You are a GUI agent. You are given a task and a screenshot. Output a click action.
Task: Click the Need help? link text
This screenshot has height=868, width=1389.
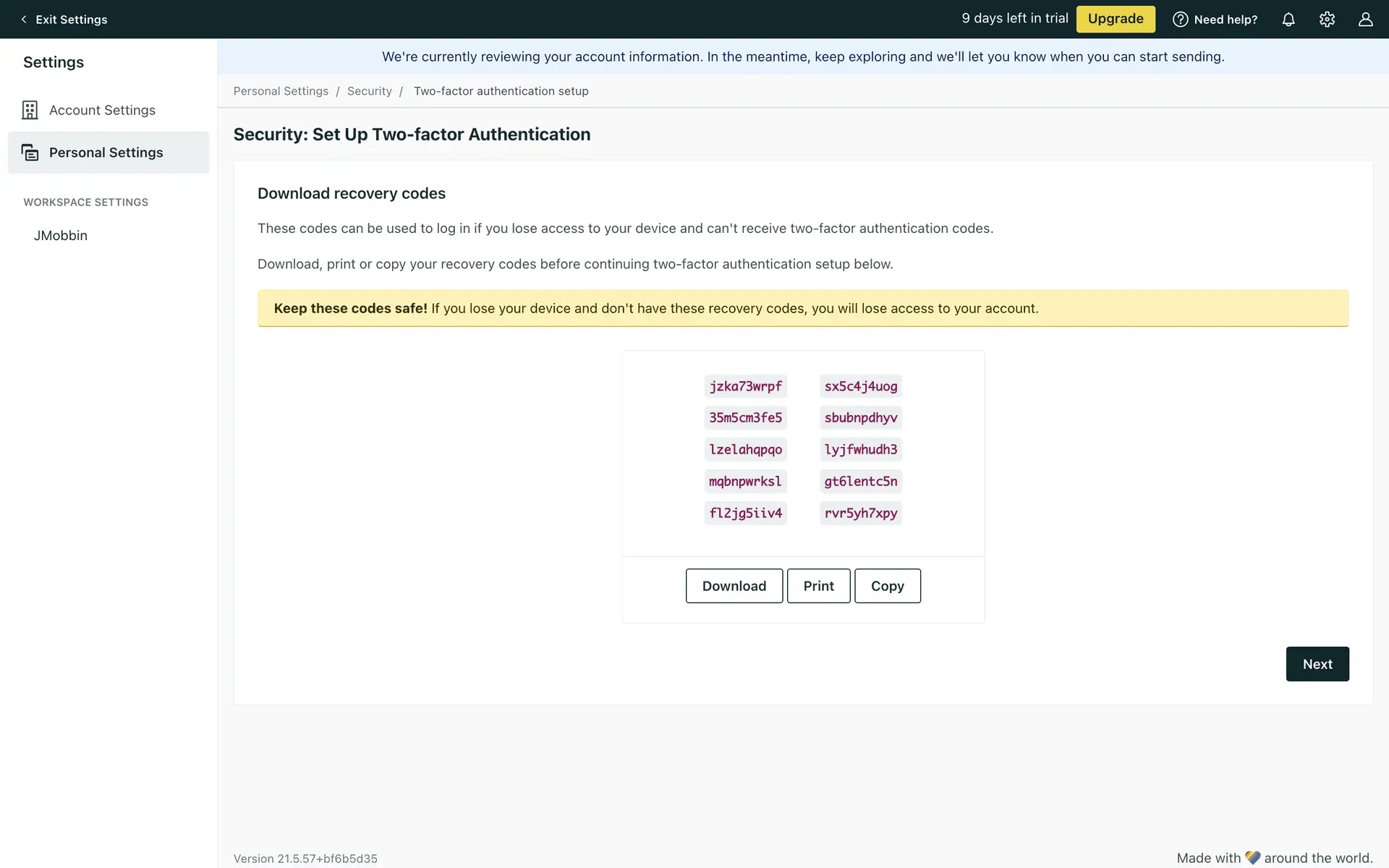1226,20
